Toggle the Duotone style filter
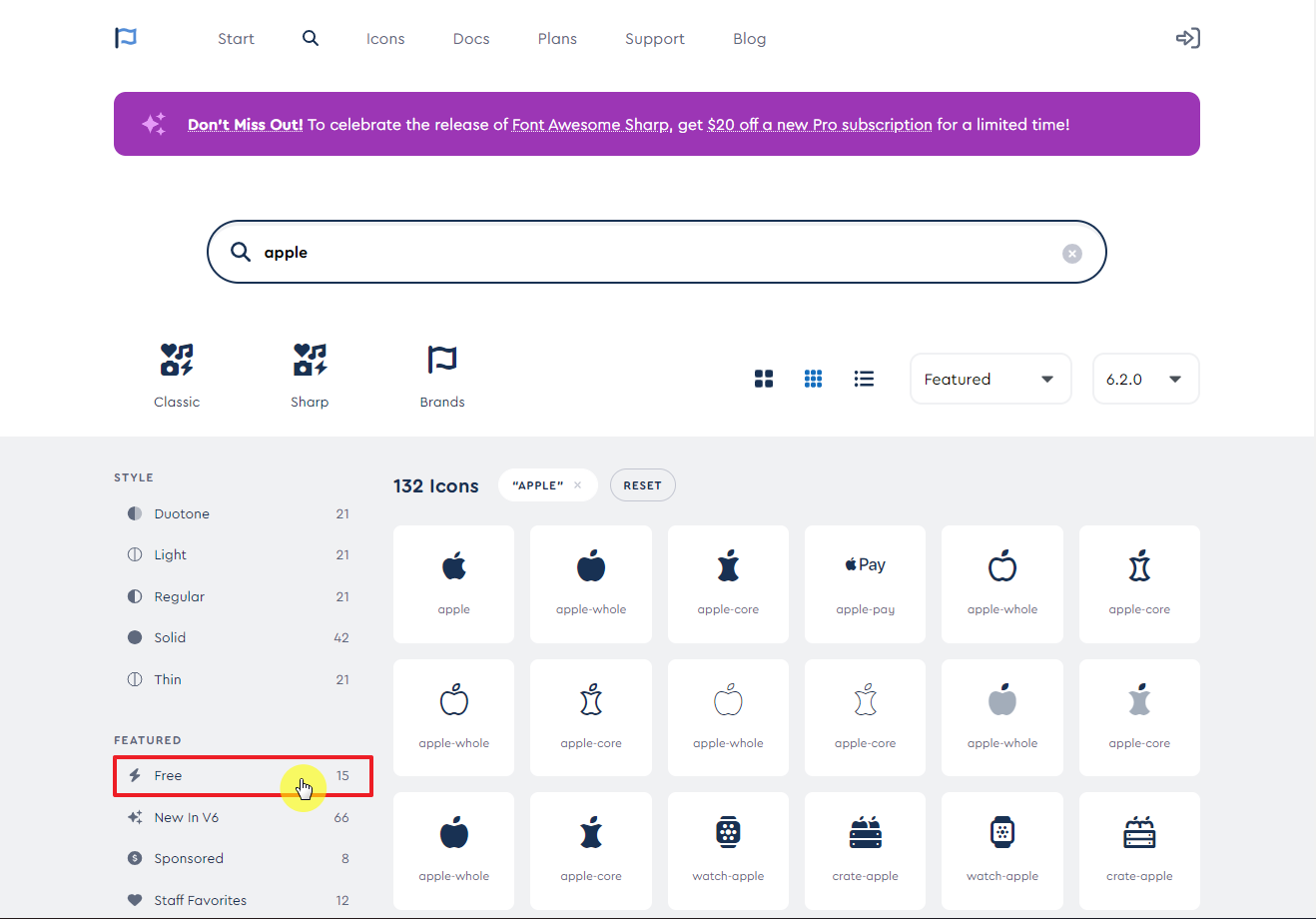 238,513
